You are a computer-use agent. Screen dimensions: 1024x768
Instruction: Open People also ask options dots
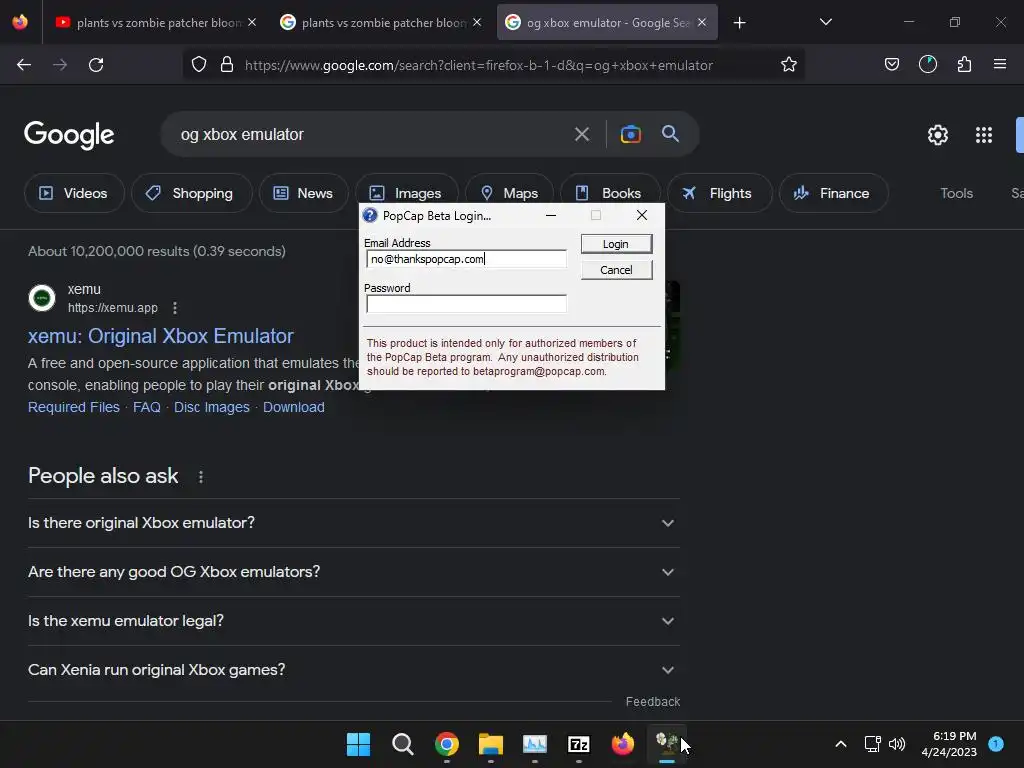point(200,477)
